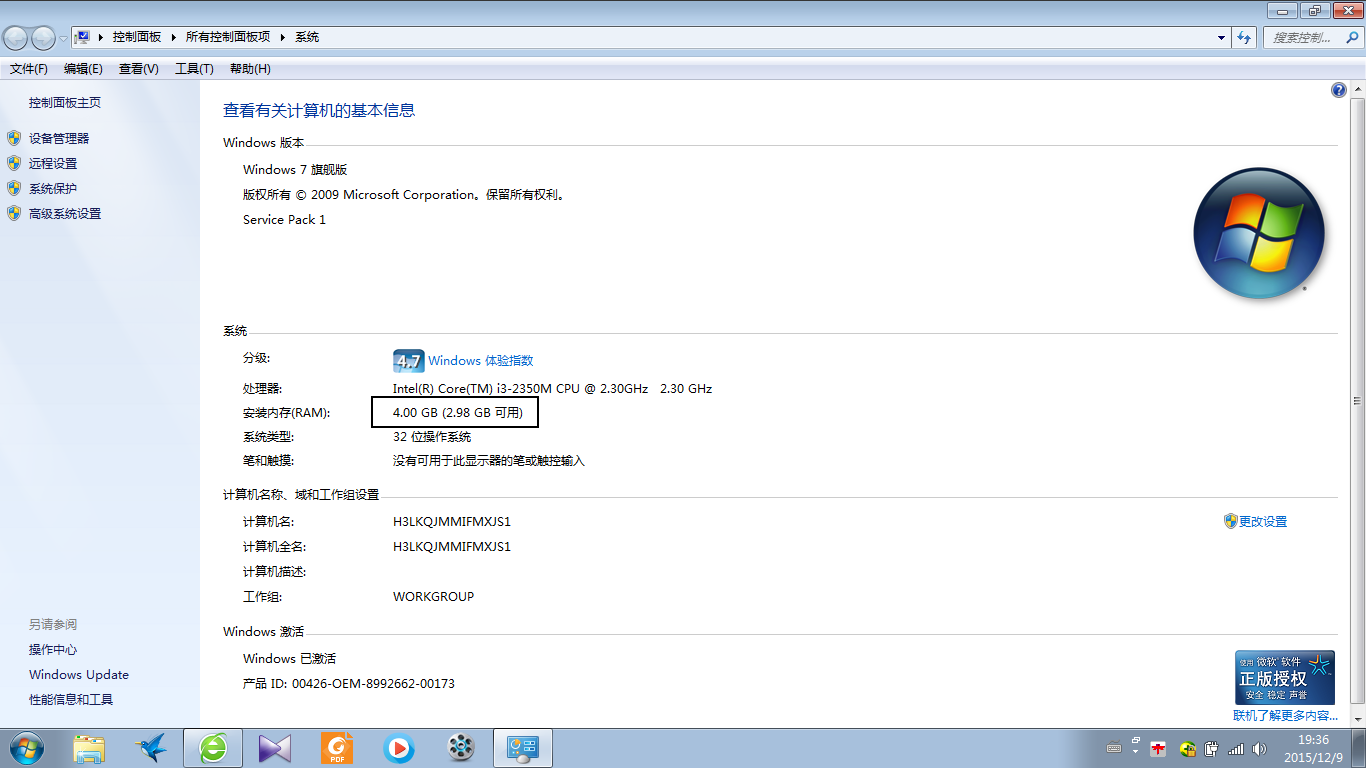The height and width of the screenshot is (768, 1366).
Task: Open Windows Update link
Action: [79, 674]
